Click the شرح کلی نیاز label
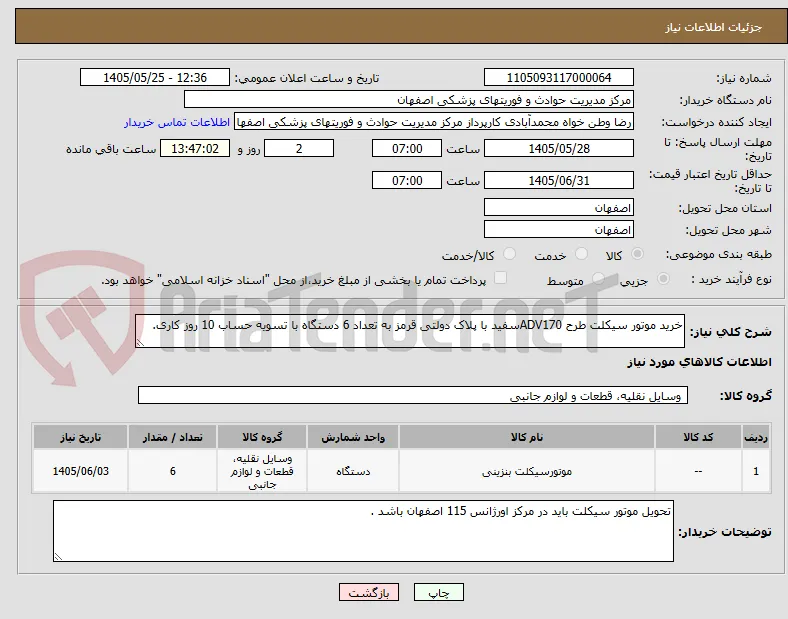This screenshot has height=619, width=788. 731,332
